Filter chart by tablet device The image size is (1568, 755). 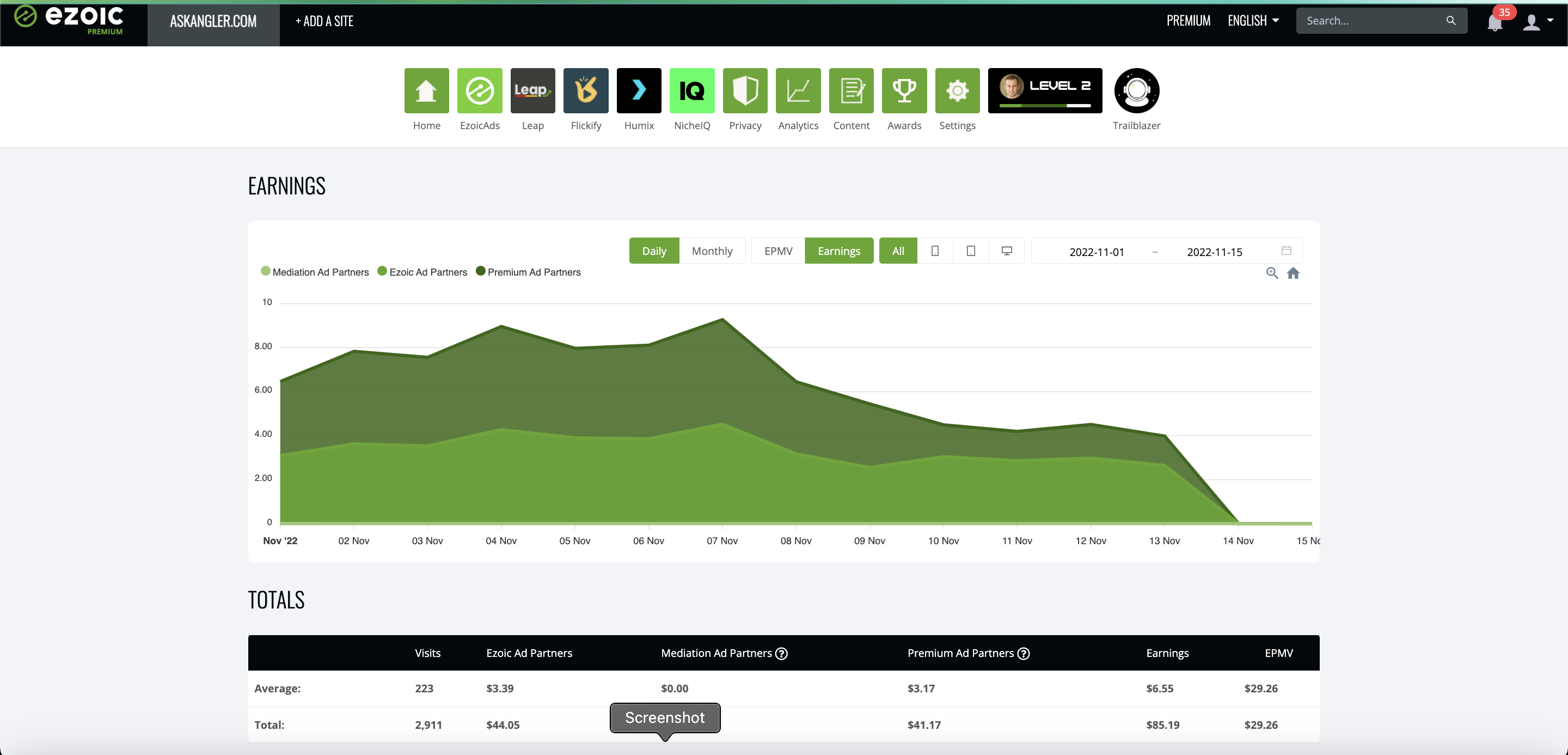click(970, 251)
